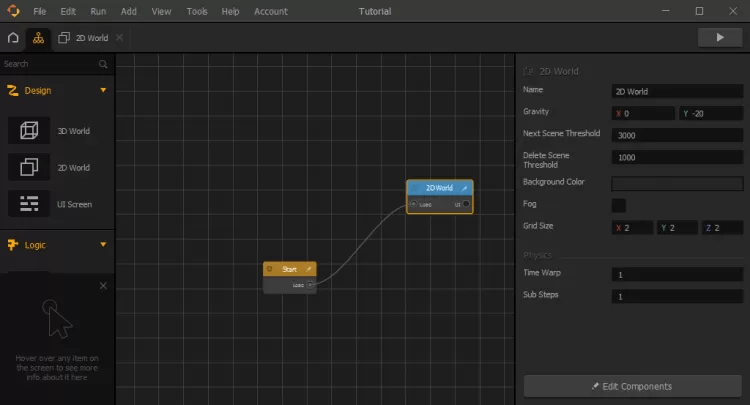The width and height of the screenshot is (750, 405).
Task: Open the node map hierarchy tab
Action: coord(39,37)
